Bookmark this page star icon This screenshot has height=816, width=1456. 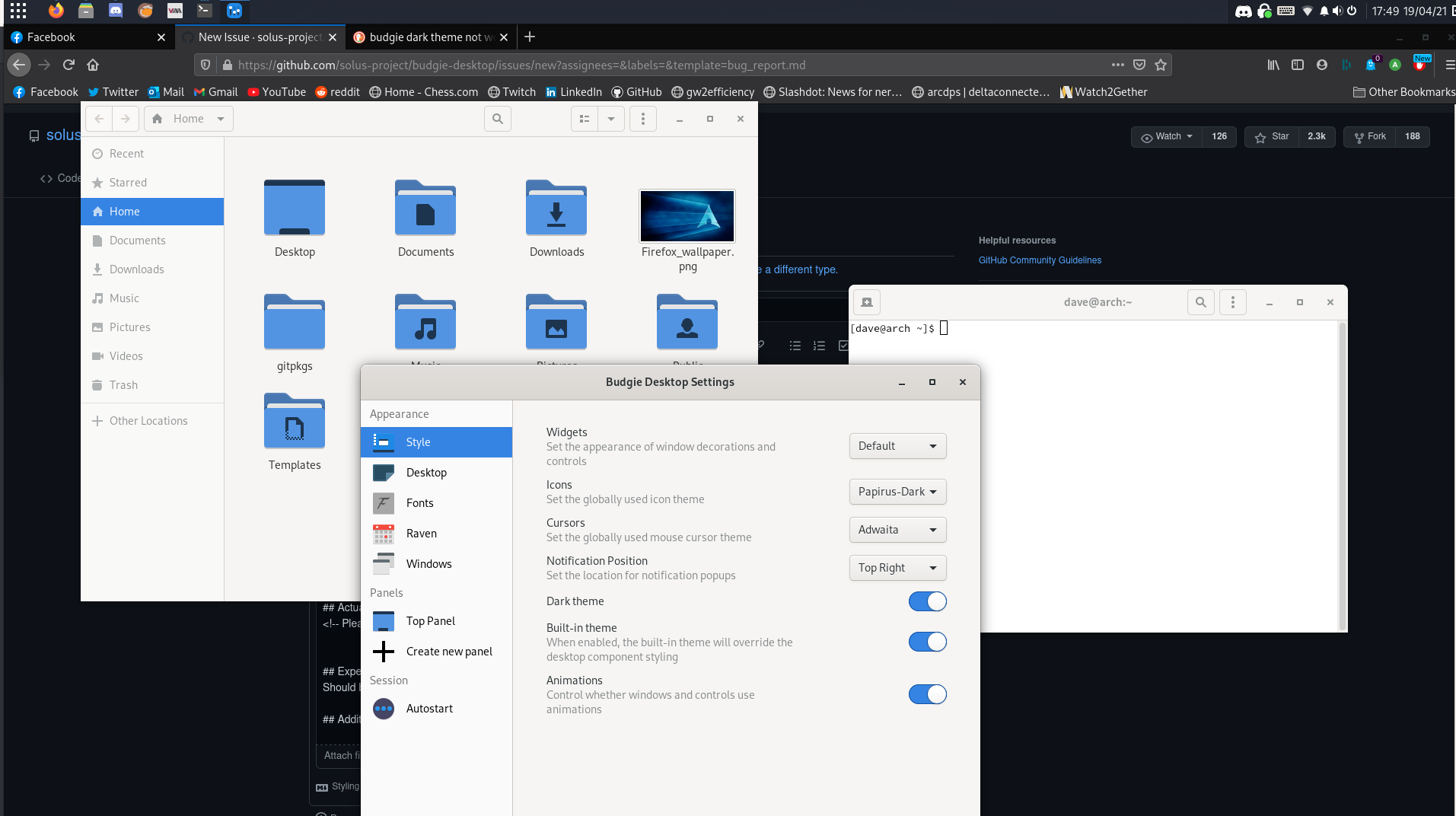tap(1161, 65)
